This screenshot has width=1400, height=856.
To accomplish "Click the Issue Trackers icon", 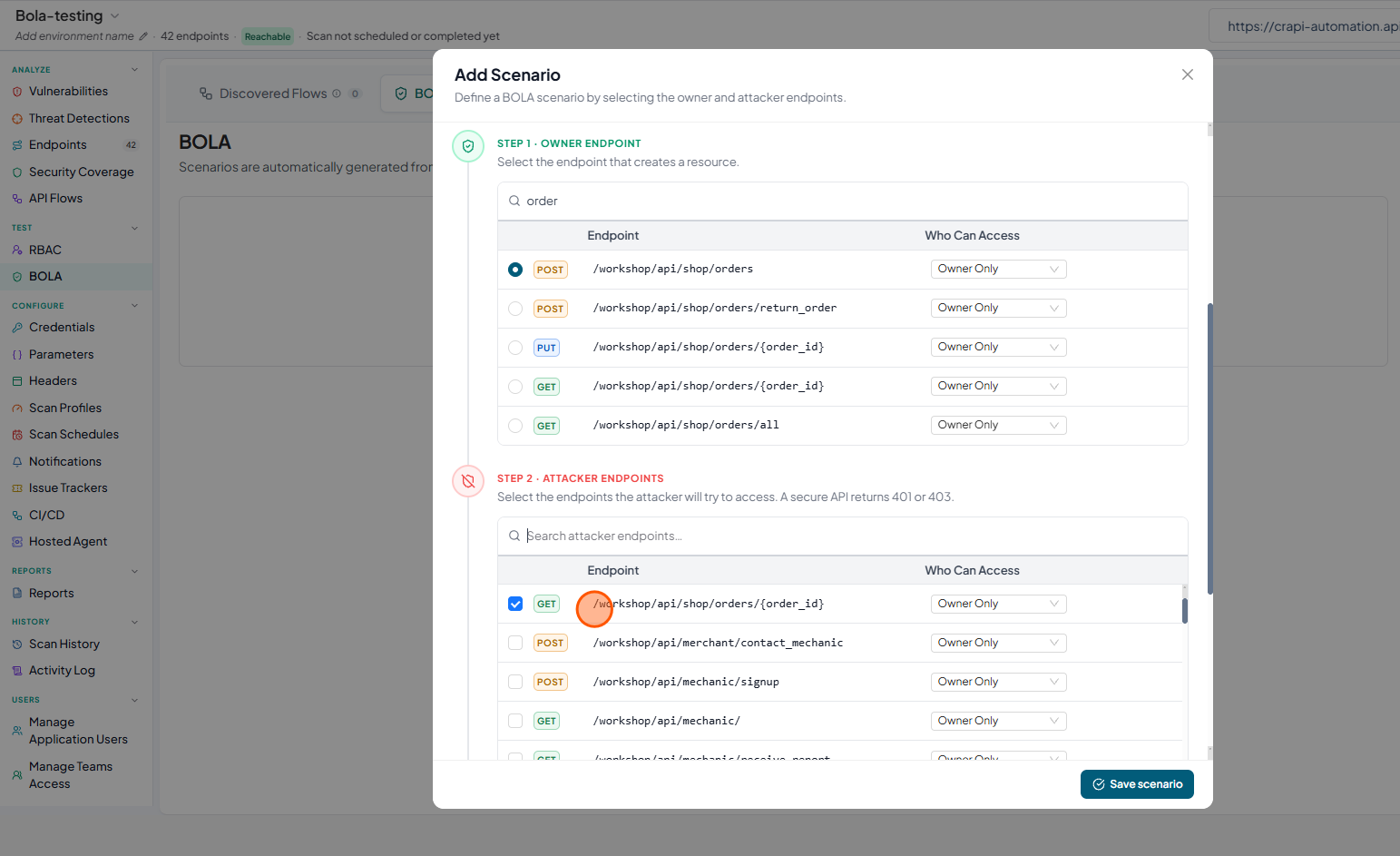I will tap(17, 488).
